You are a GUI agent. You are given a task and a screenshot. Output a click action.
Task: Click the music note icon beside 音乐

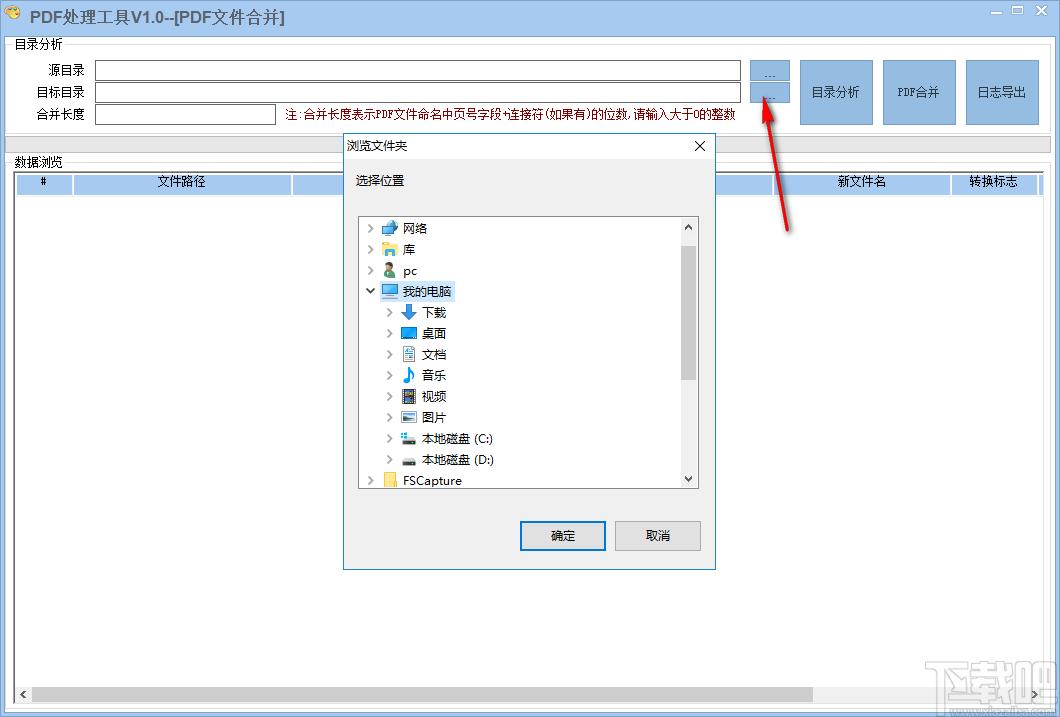(x=409, y=375)
